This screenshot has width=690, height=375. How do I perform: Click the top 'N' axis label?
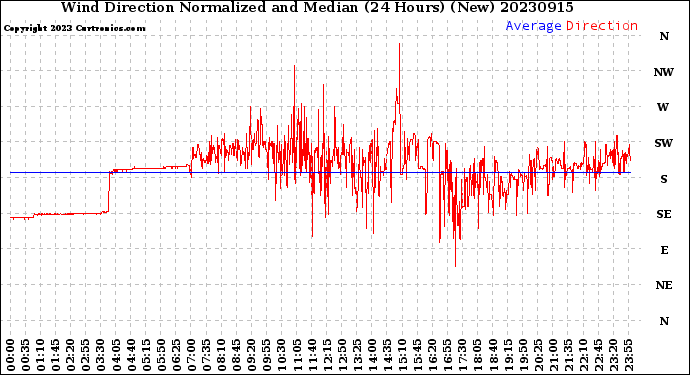664,37
